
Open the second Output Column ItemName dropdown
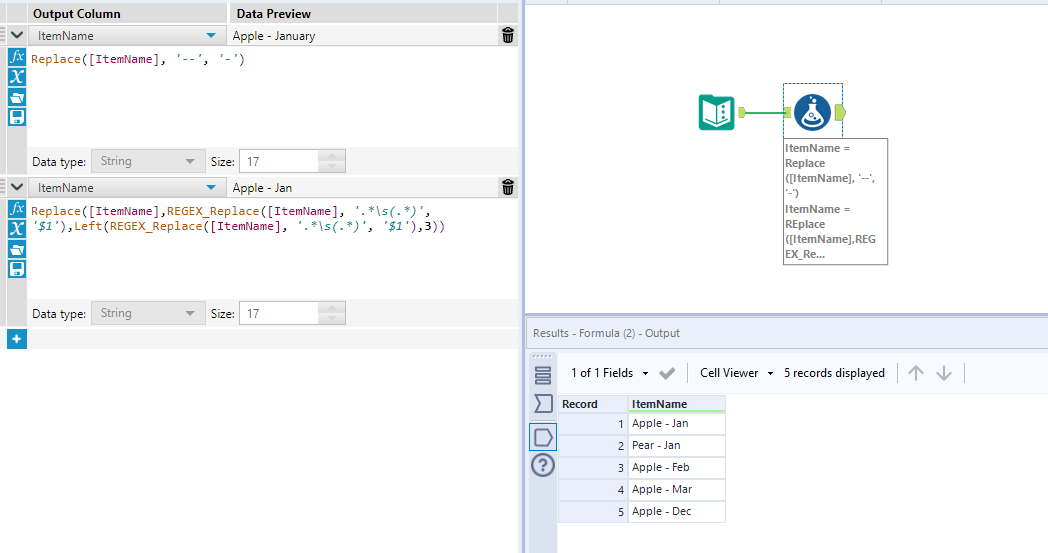210,188
